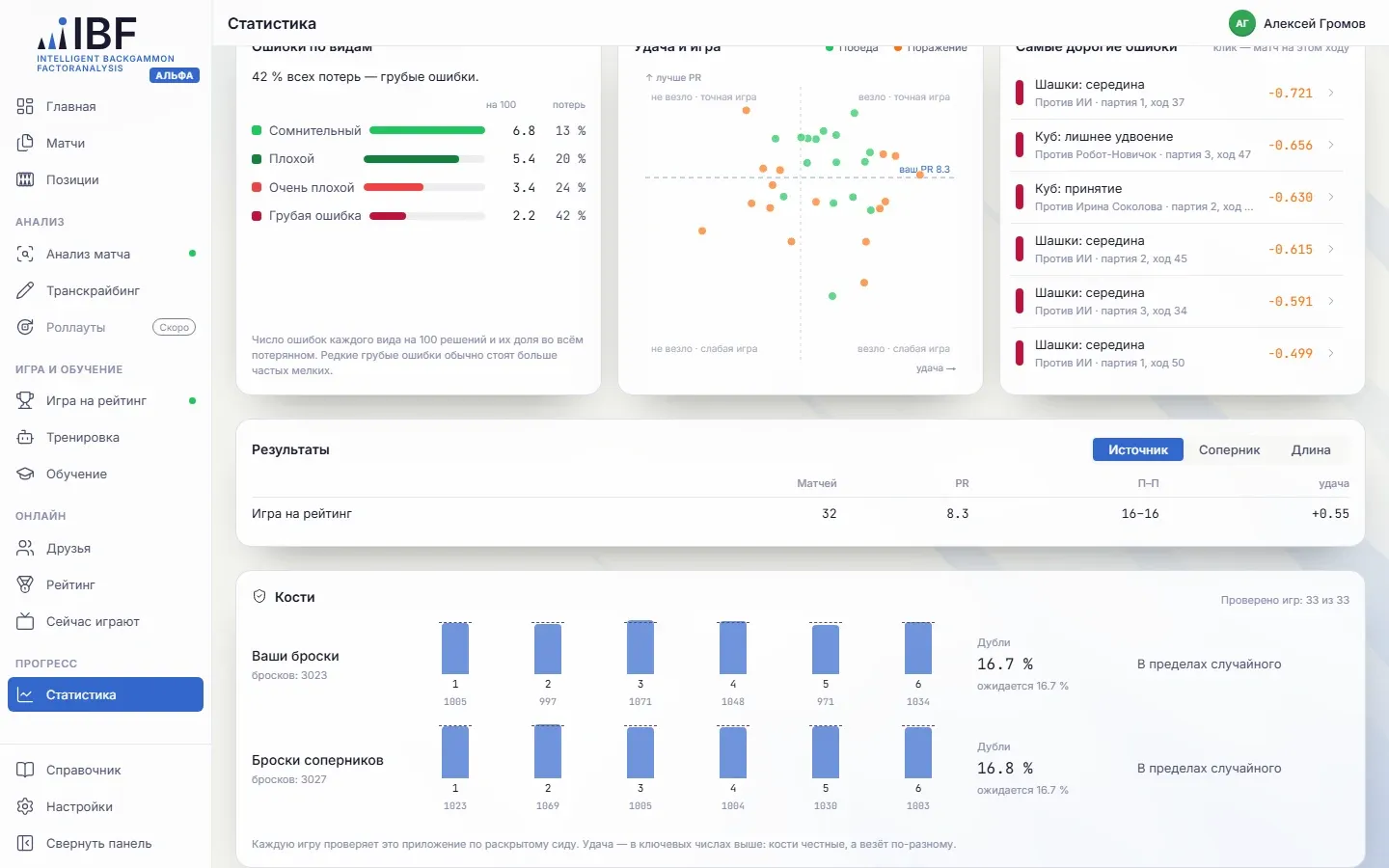
Task: Open the Транскрайбинг pencil icon
Action: (25, 290)
